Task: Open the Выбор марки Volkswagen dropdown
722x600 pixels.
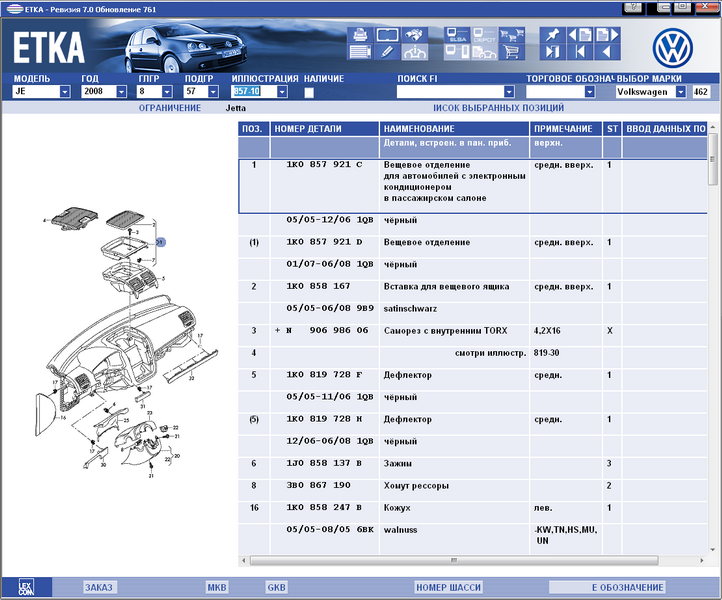Action: [681, 92]
